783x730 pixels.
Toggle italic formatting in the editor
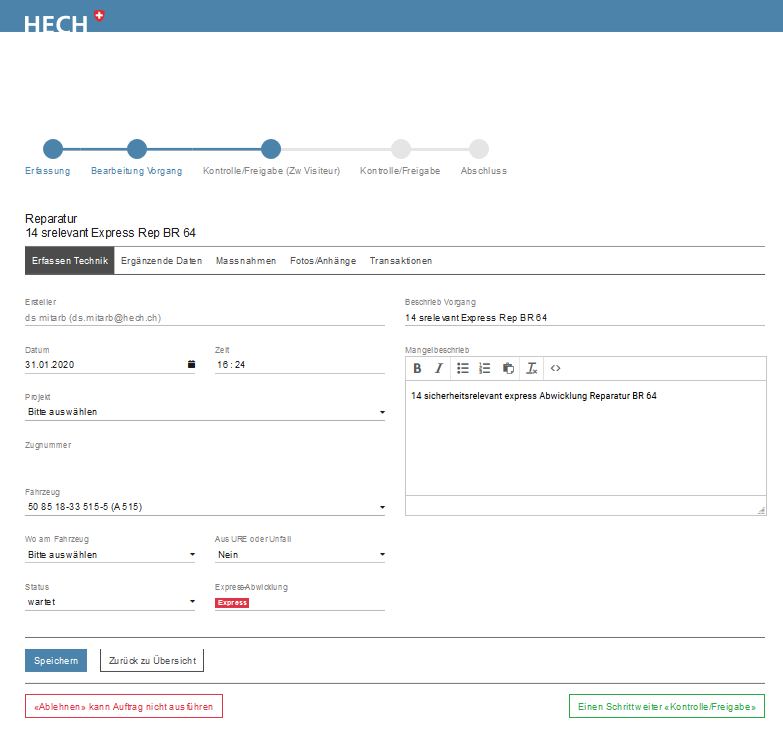point(438,368)
